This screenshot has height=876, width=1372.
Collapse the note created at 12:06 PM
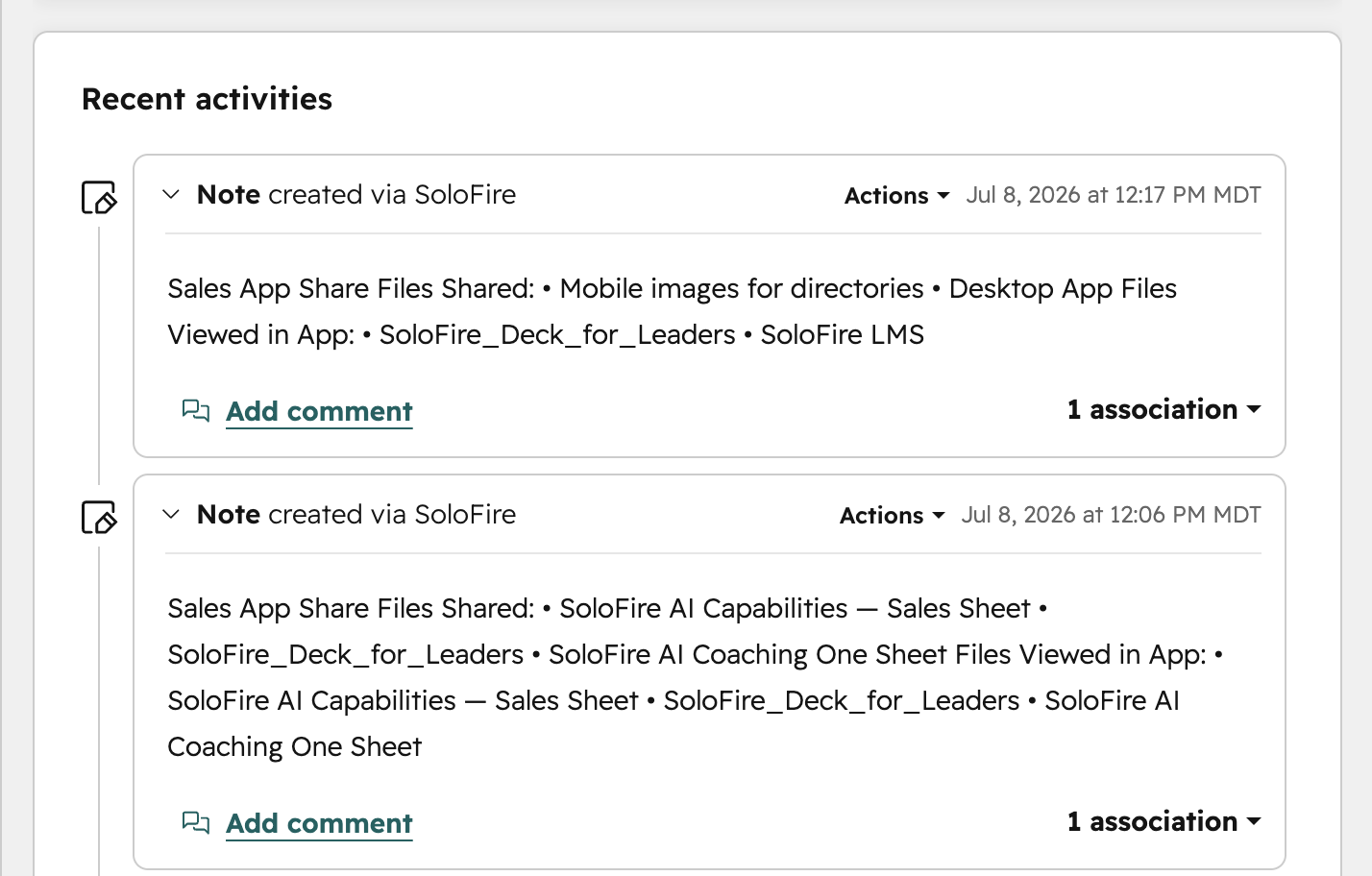171,514
